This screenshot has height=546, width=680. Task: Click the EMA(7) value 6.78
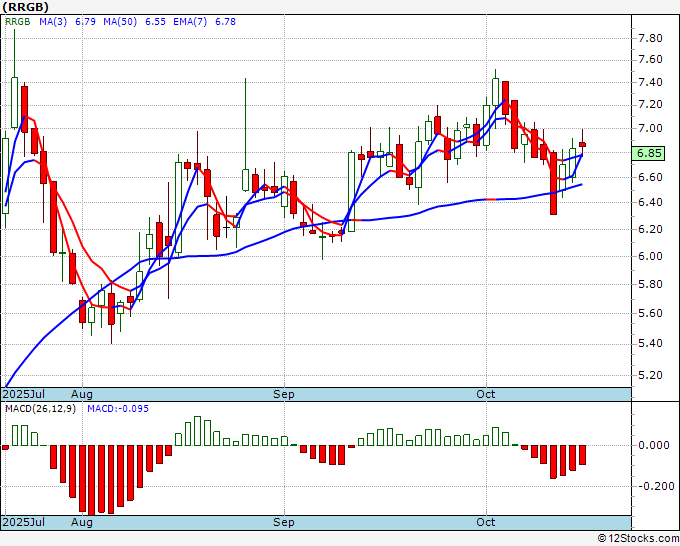pos(226,22)
